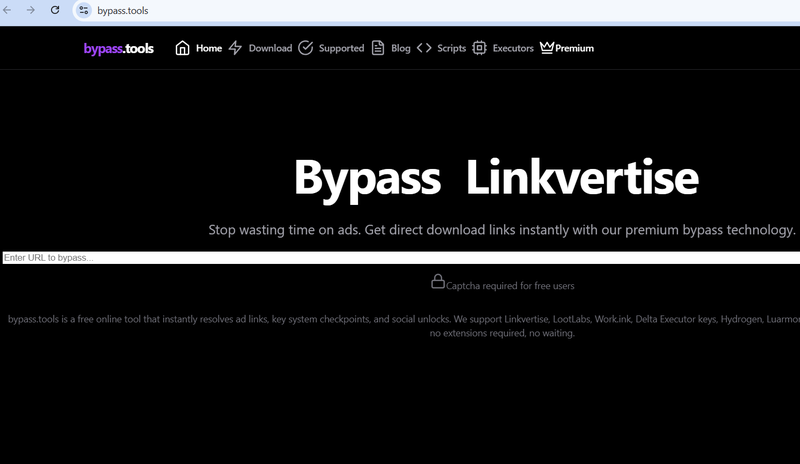
Task: Reload the page with refresh icon
Action: 55,10
